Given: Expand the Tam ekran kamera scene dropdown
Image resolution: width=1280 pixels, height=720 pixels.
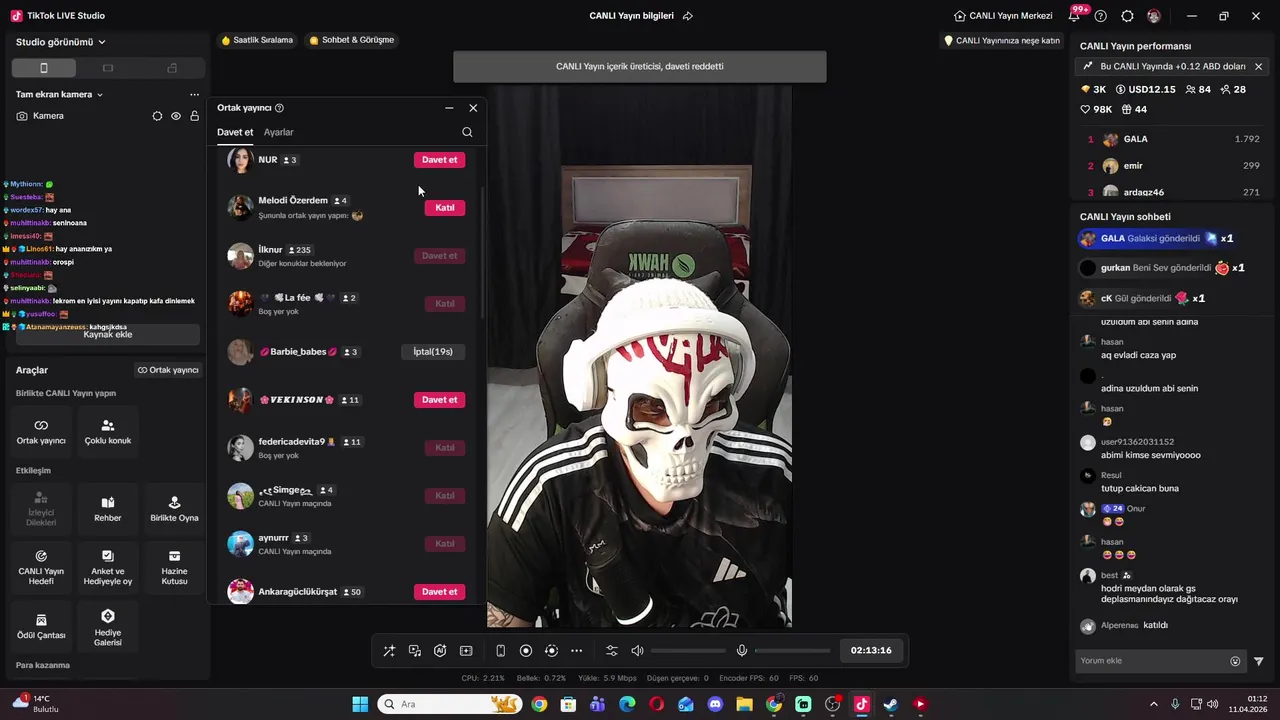Looking at the screenshot, I should 60,94.
